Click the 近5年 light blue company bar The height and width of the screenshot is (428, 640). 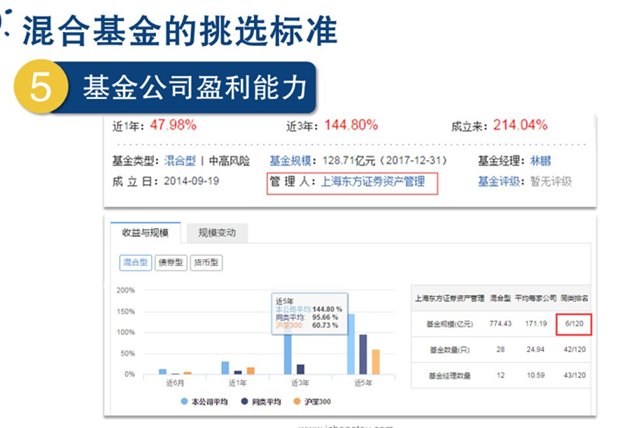click(351, 344)
